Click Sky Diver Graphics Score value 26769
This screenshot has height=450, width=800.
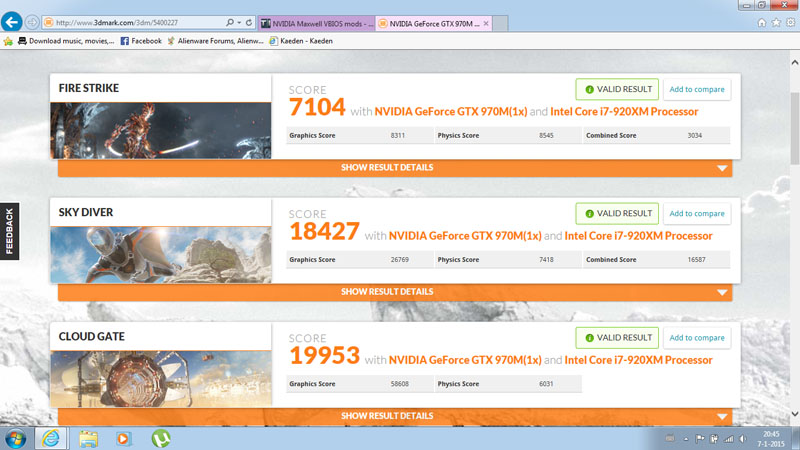pos(399,260)
